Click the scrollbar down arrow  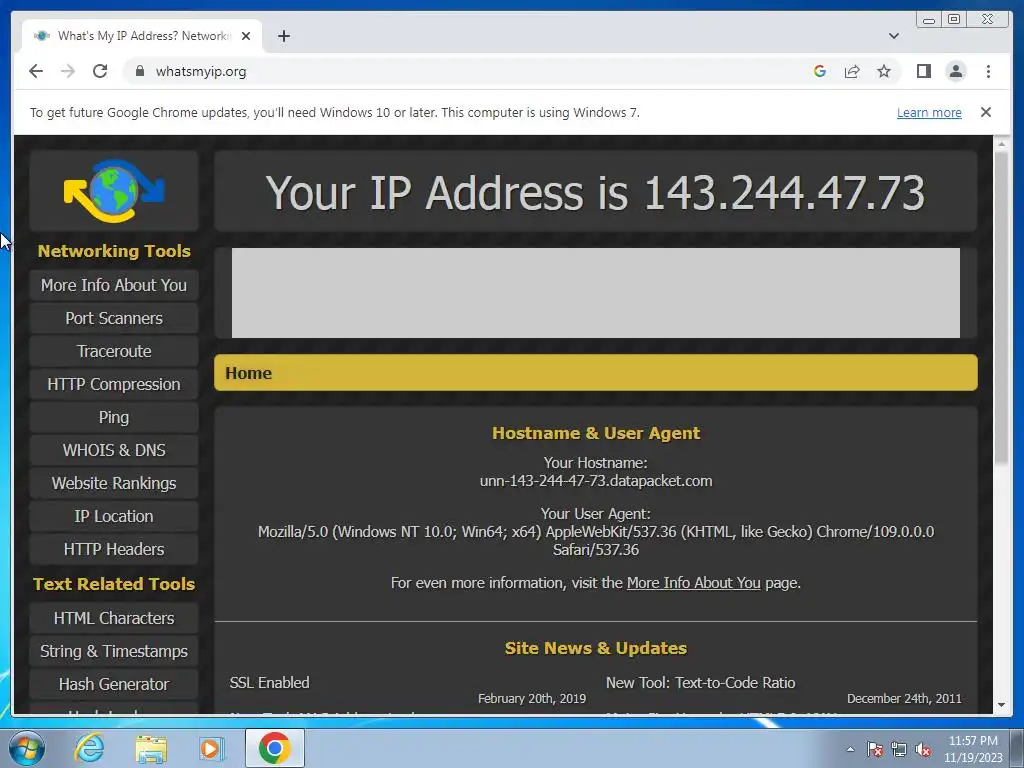1001,705
